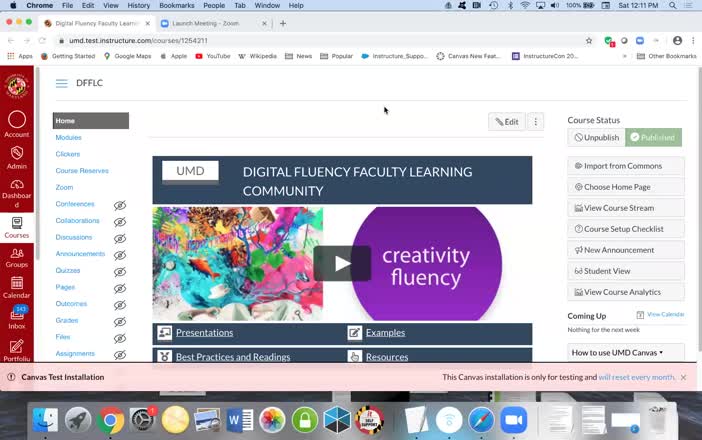Play the creativity fluency video
This screenshot has width=702, height=440.
click(342, 264)
